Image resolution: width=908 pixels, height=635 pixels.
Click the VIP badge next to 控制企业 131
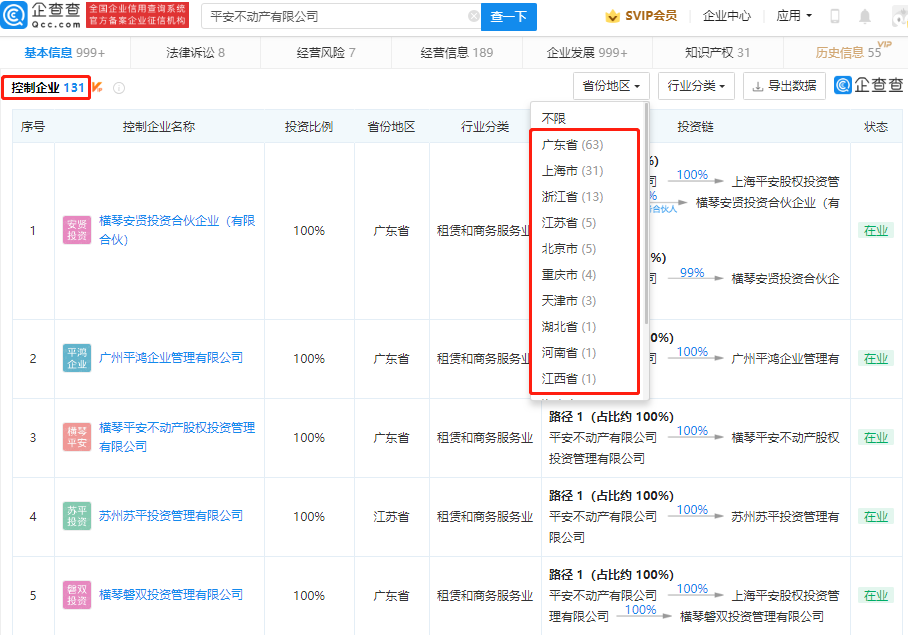click(x=97, y=87)
